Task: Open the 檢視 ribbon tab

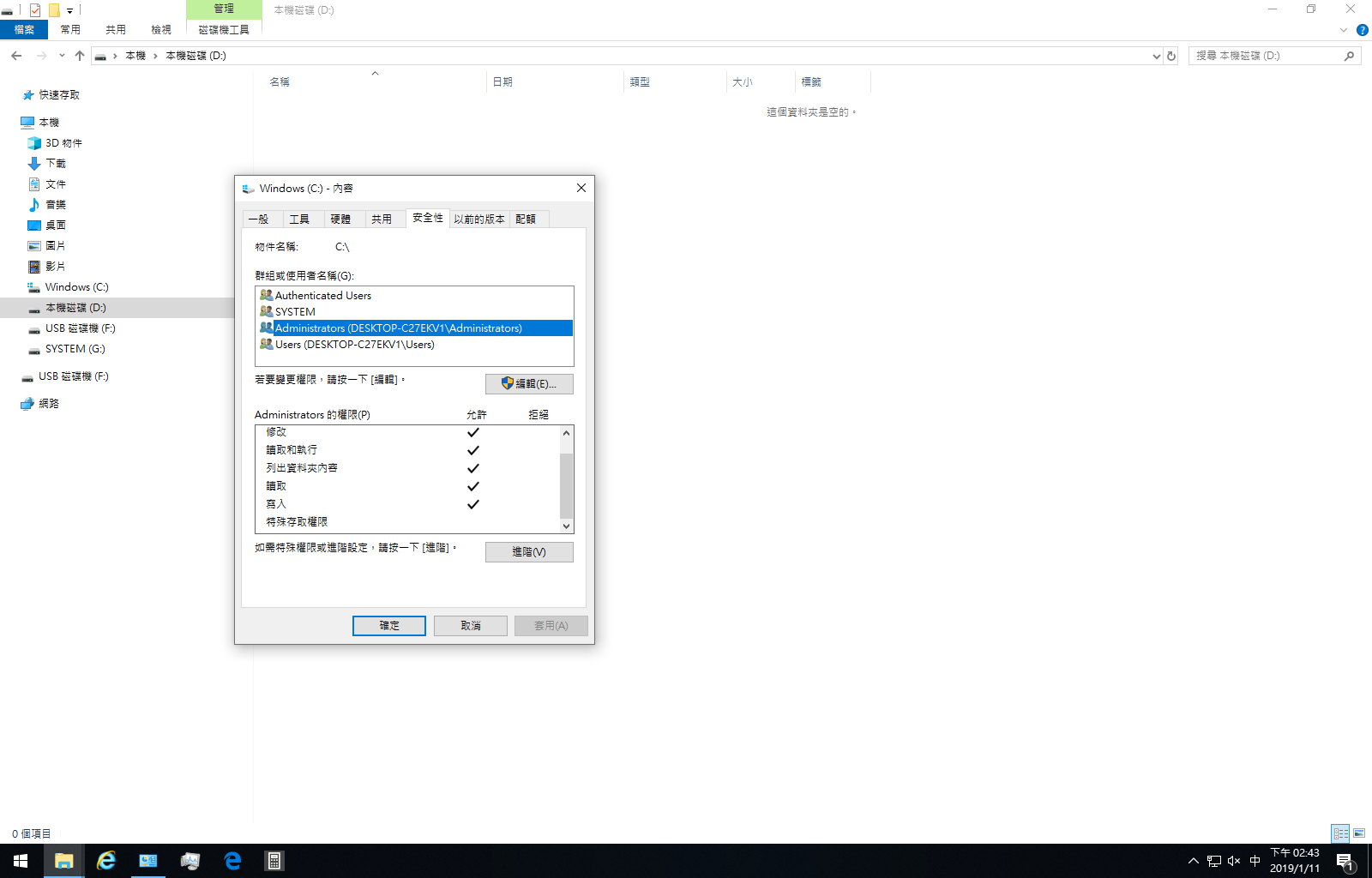Action: 161,30
